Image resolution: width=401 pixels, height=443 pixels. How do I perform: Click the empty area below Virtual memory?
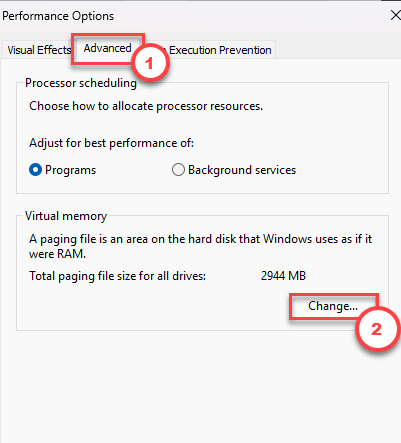(200, 387)
